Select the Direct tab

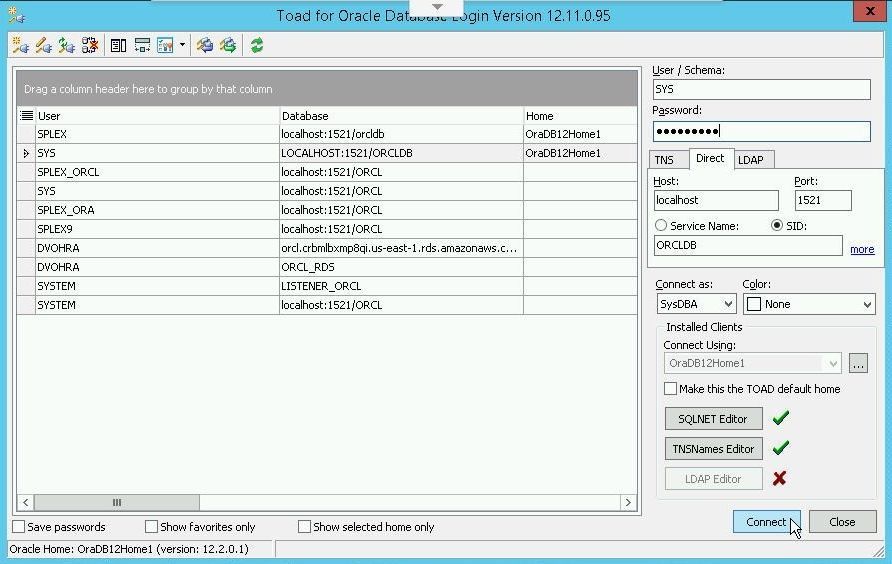point(710,158)
